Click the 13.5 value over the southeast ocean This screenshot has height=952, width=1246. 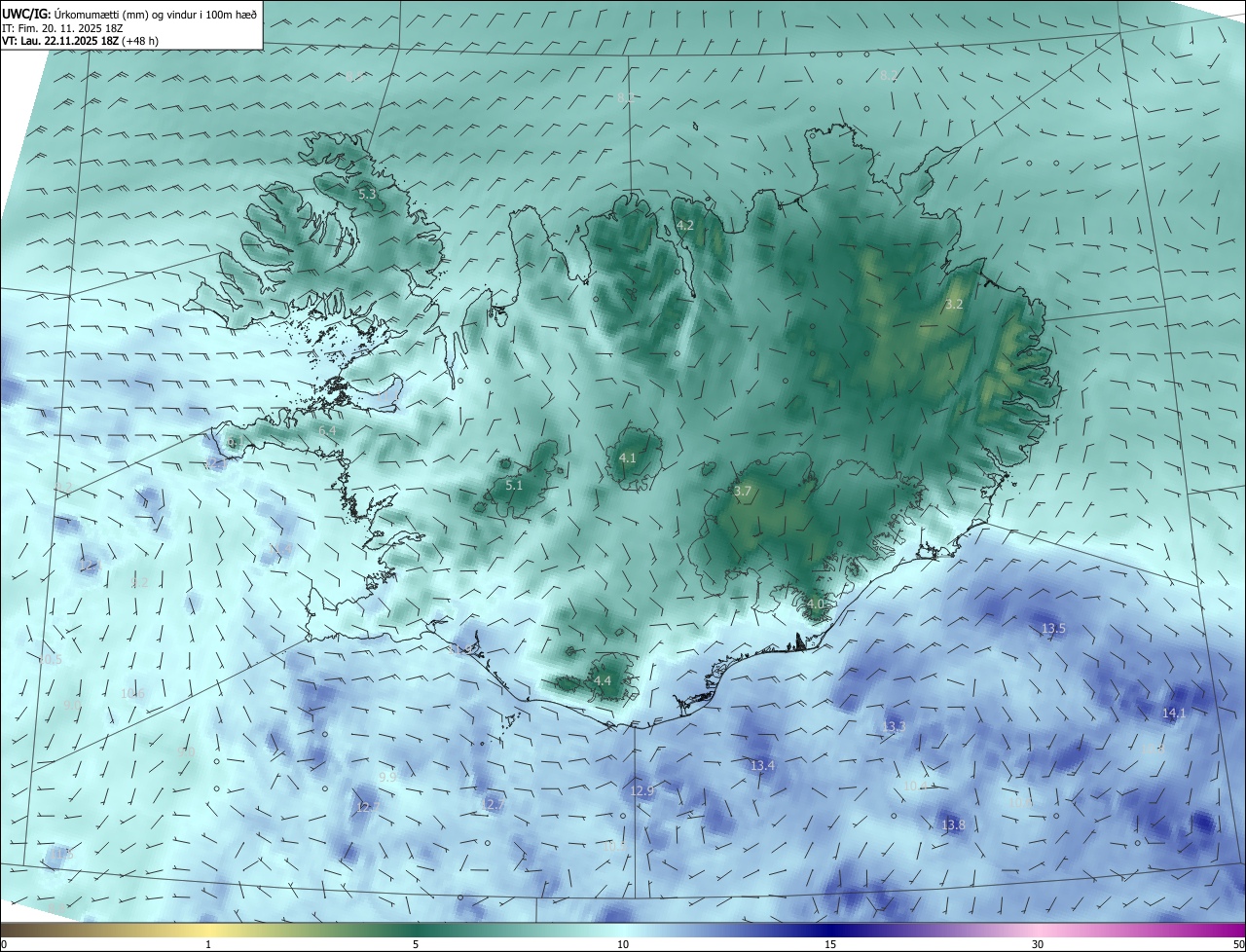[1054, 629]
